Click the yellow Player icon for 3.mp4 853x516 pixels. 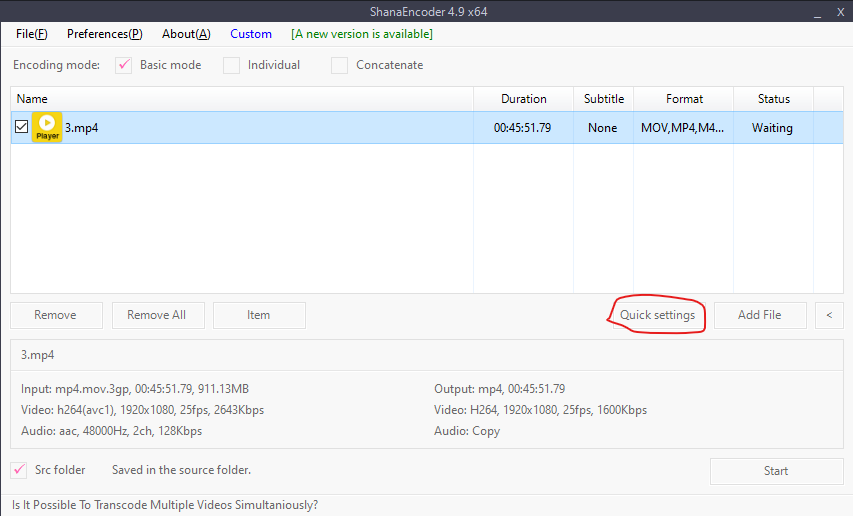(x=47, y=127)
